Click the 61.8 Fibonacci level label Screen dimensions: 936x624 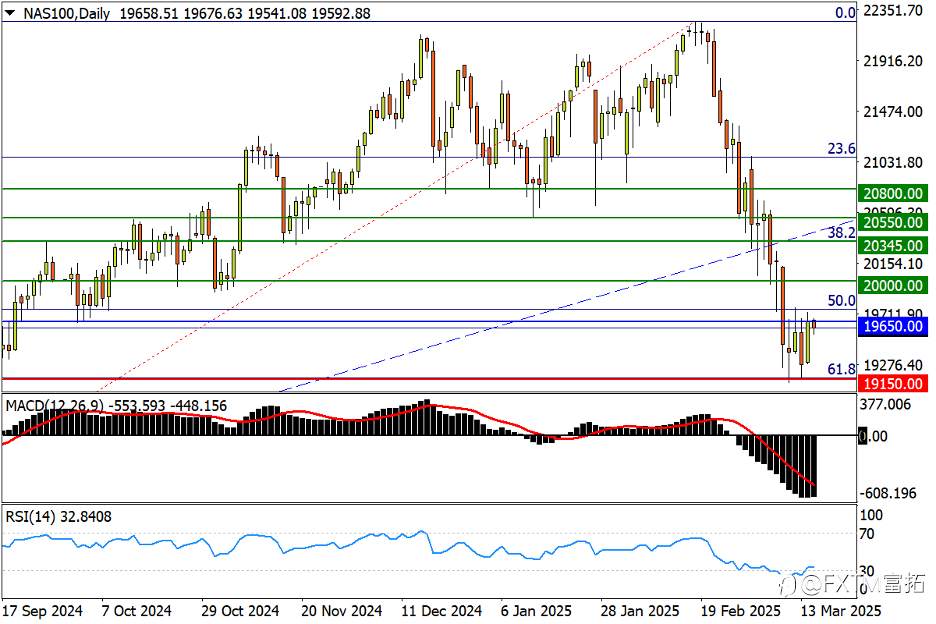(x=841, y=369)
